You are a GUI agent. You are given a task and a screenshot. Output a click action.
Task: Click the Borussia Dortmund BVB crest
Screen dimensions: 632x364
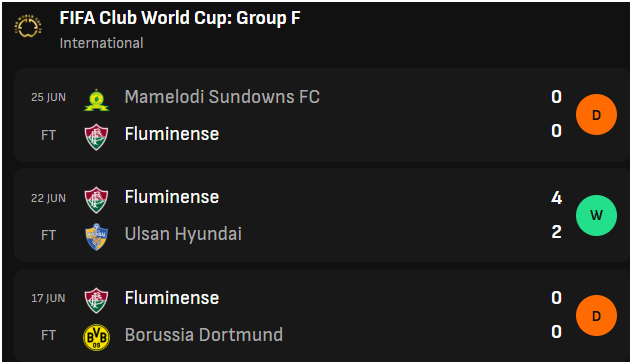[96, 337]
